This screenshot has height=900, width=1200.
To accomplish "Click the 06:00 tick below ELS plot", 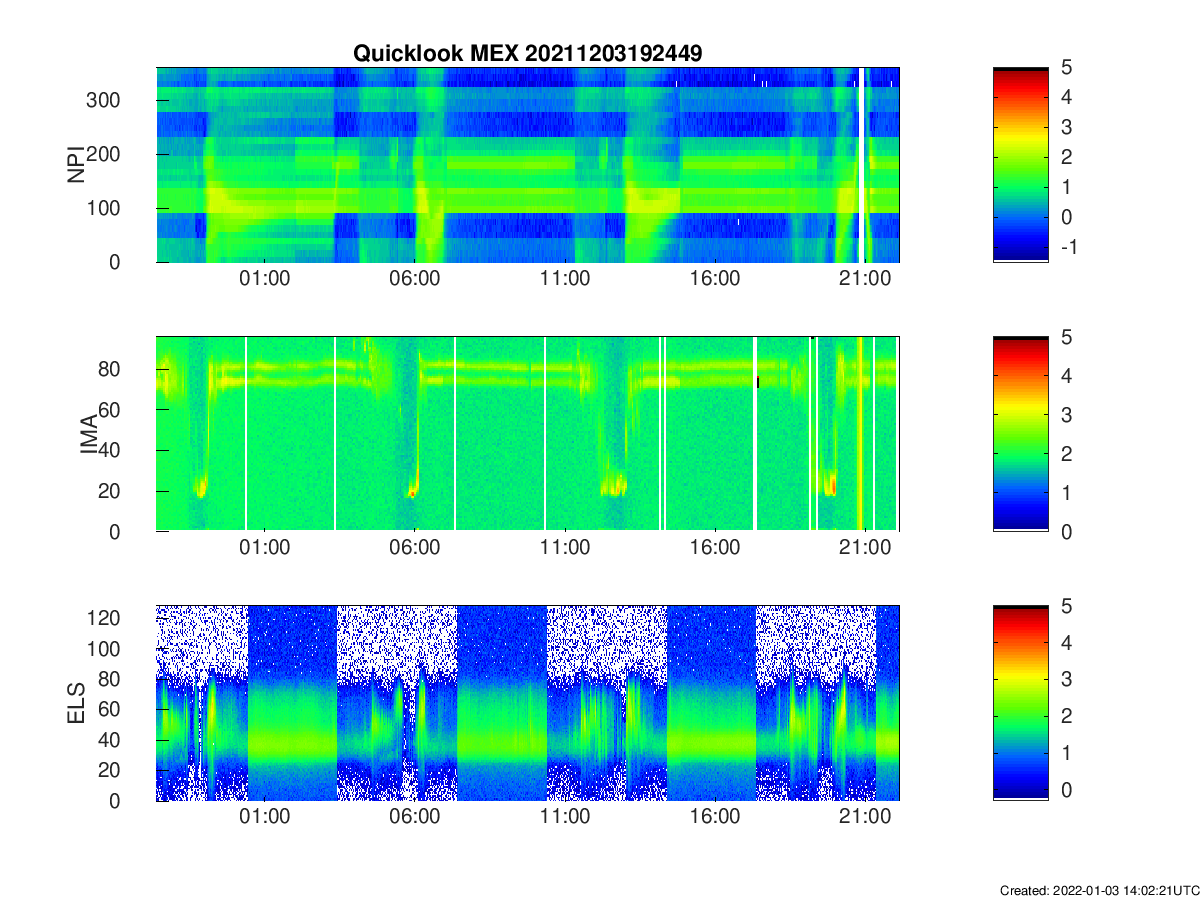I will coord(415,817).
